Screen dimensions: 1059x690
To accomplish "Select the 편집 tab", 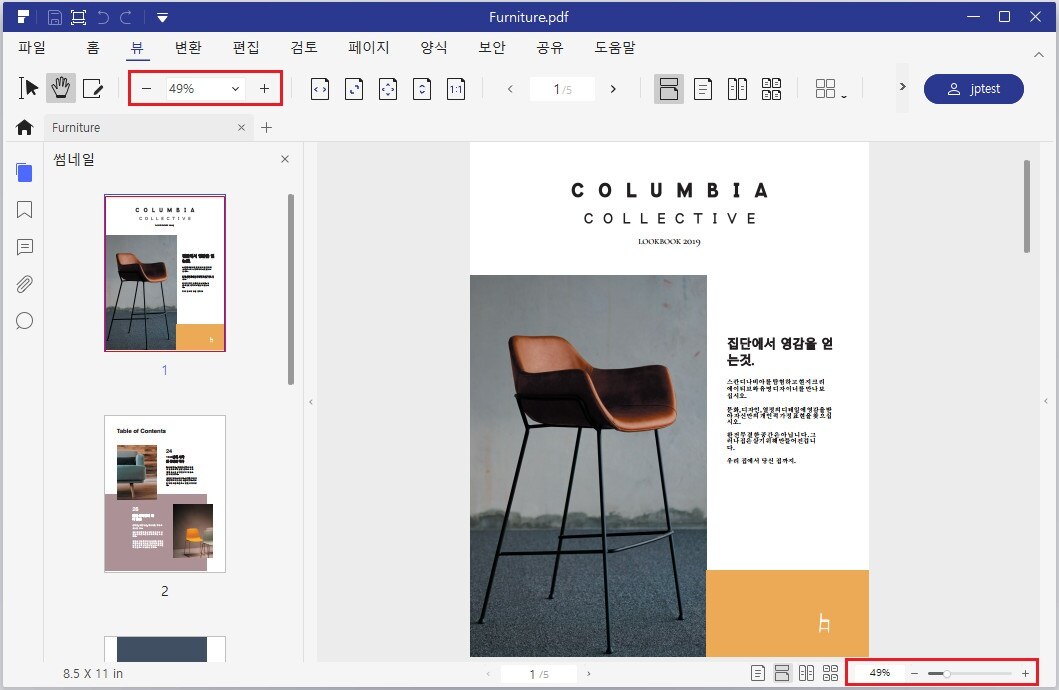I will click(246, 47).
